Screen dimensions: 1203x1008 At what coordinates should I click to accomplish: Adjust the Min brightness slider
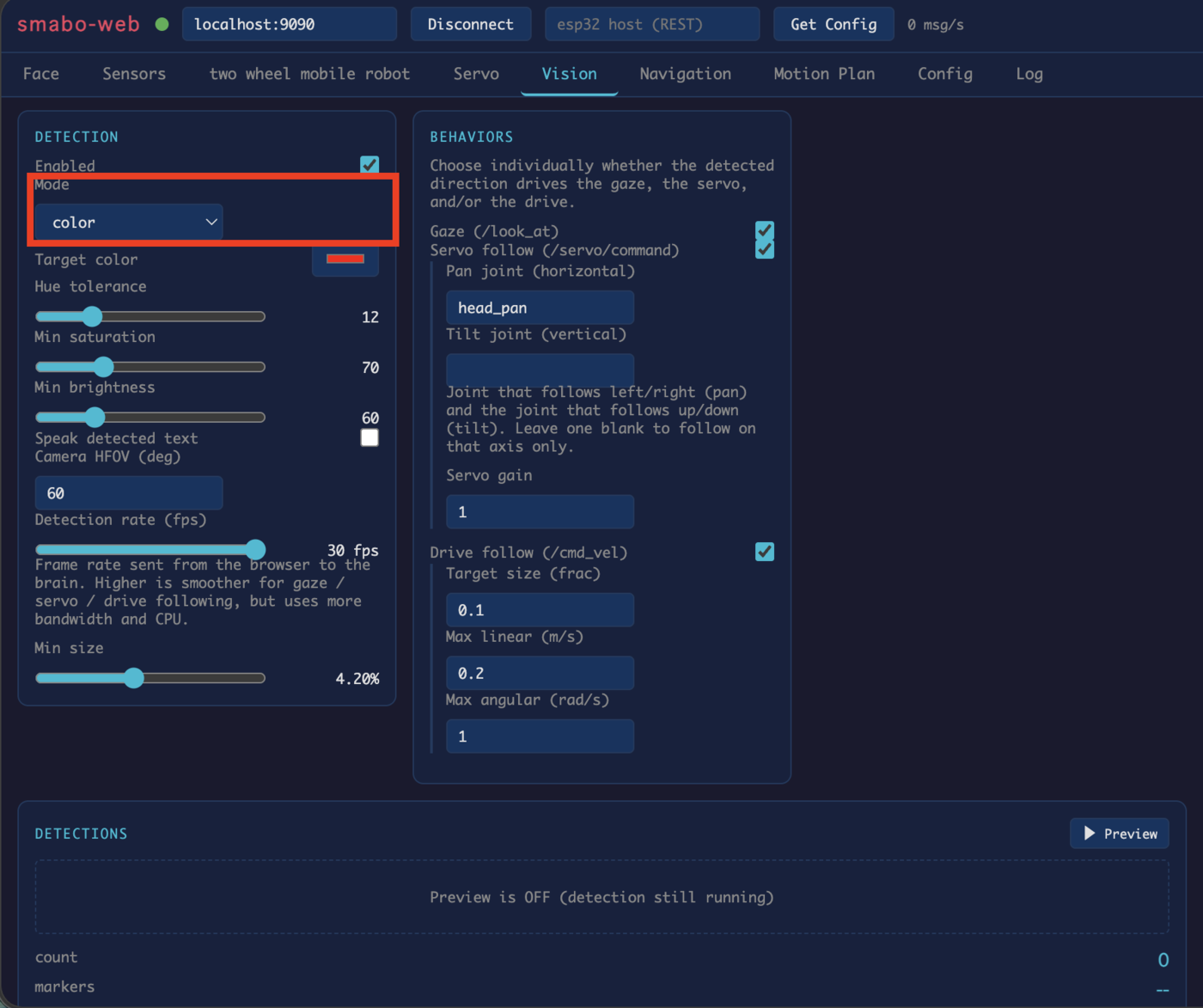pyautogui.click(x=150, y=418)
